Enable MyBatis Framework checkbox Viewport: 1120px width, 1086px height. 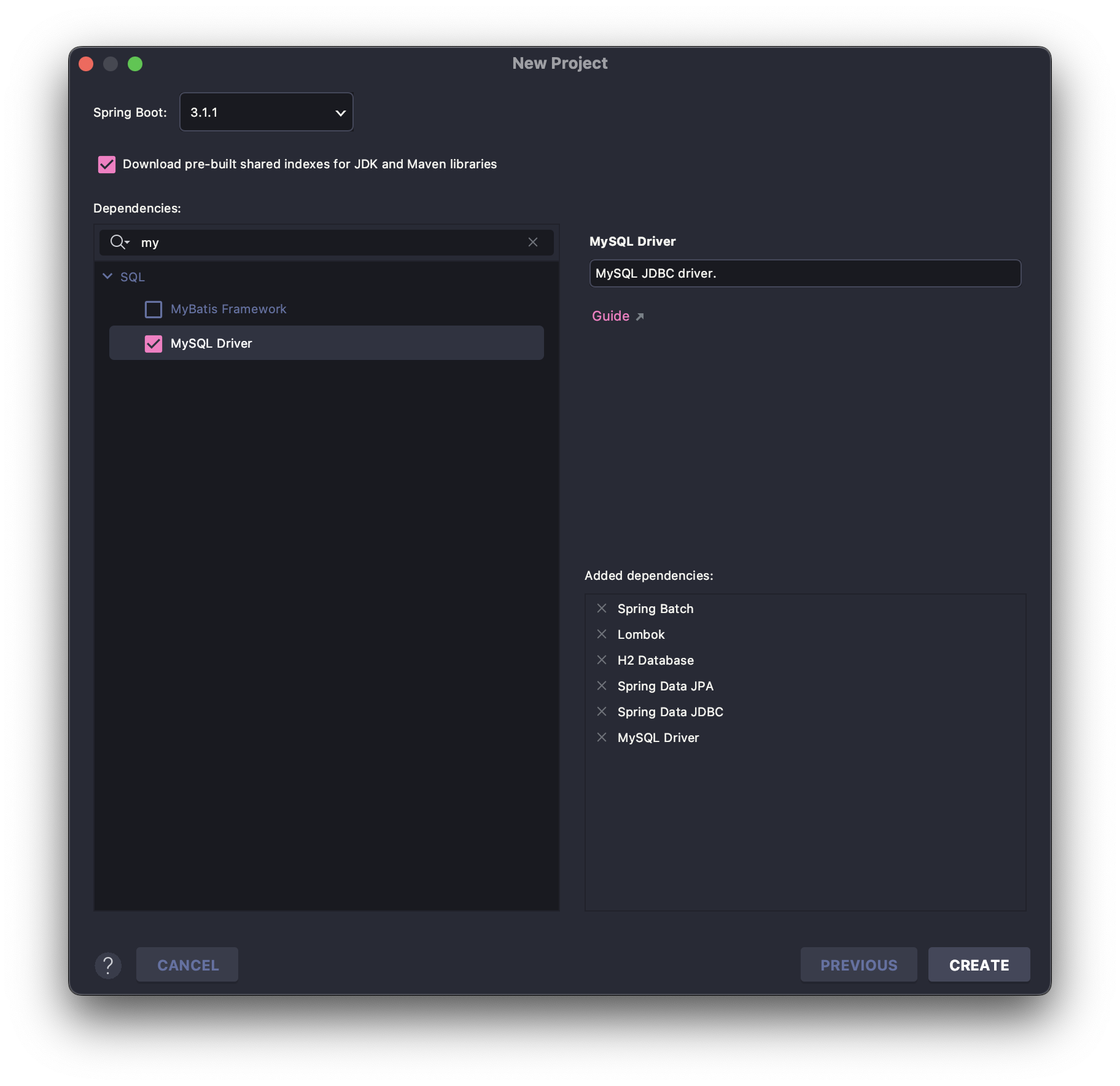(x=154, y=309)
